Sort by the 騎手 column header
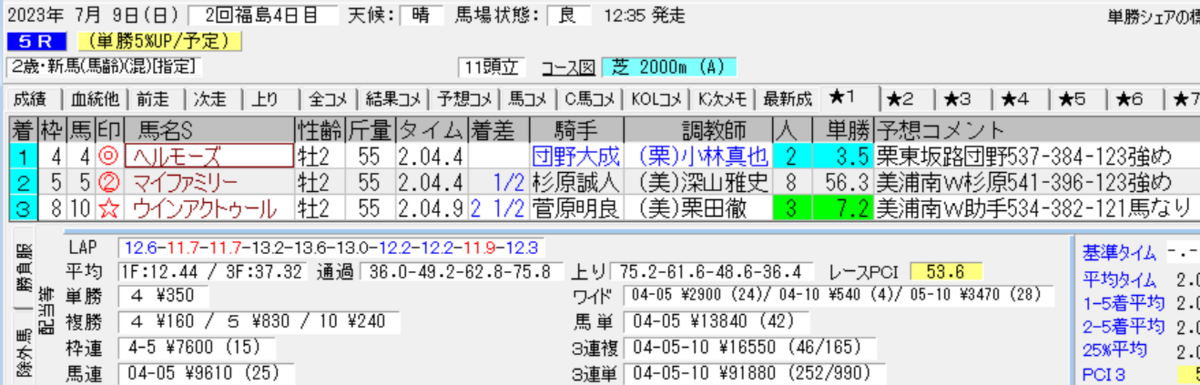The image size is (1200, 385). click(x=576, y=131)
